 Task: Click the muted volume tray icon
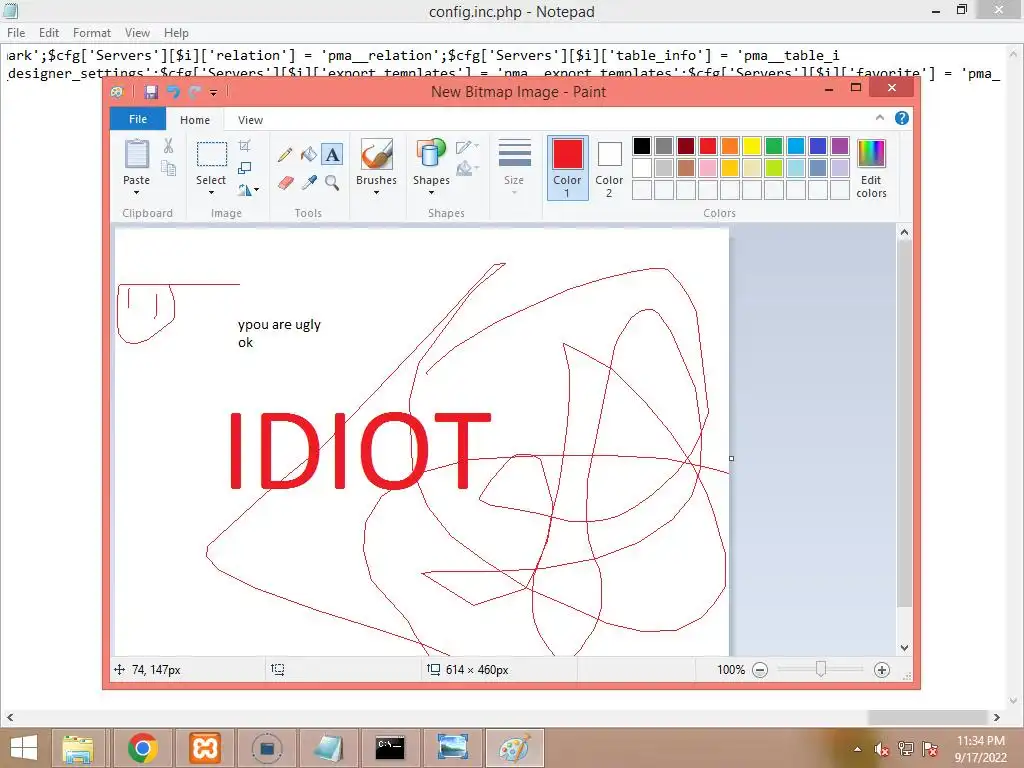pyautogui.click(x=882, y=749)
